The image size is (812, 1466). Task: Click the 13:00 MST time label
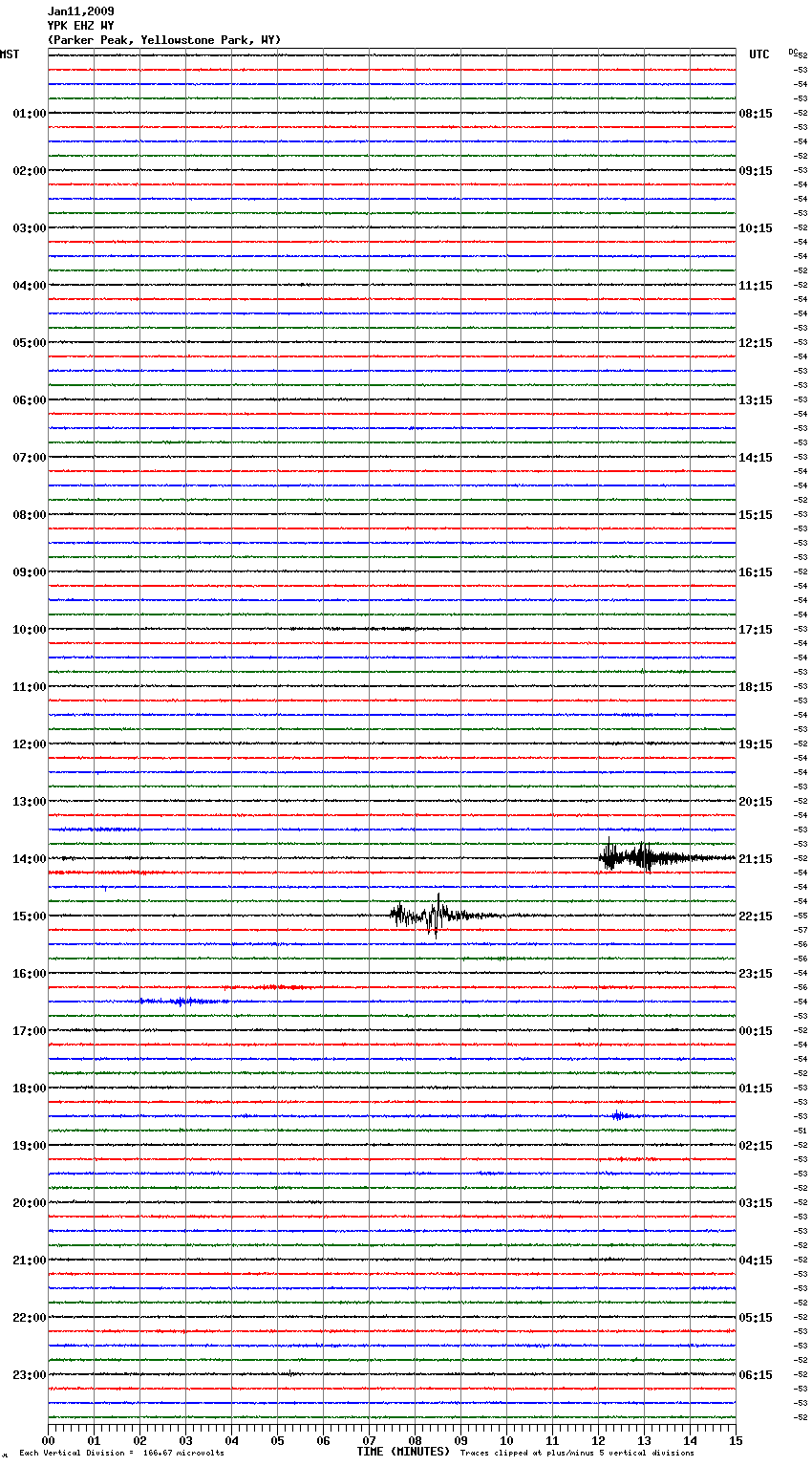click(x=30, y=802)
